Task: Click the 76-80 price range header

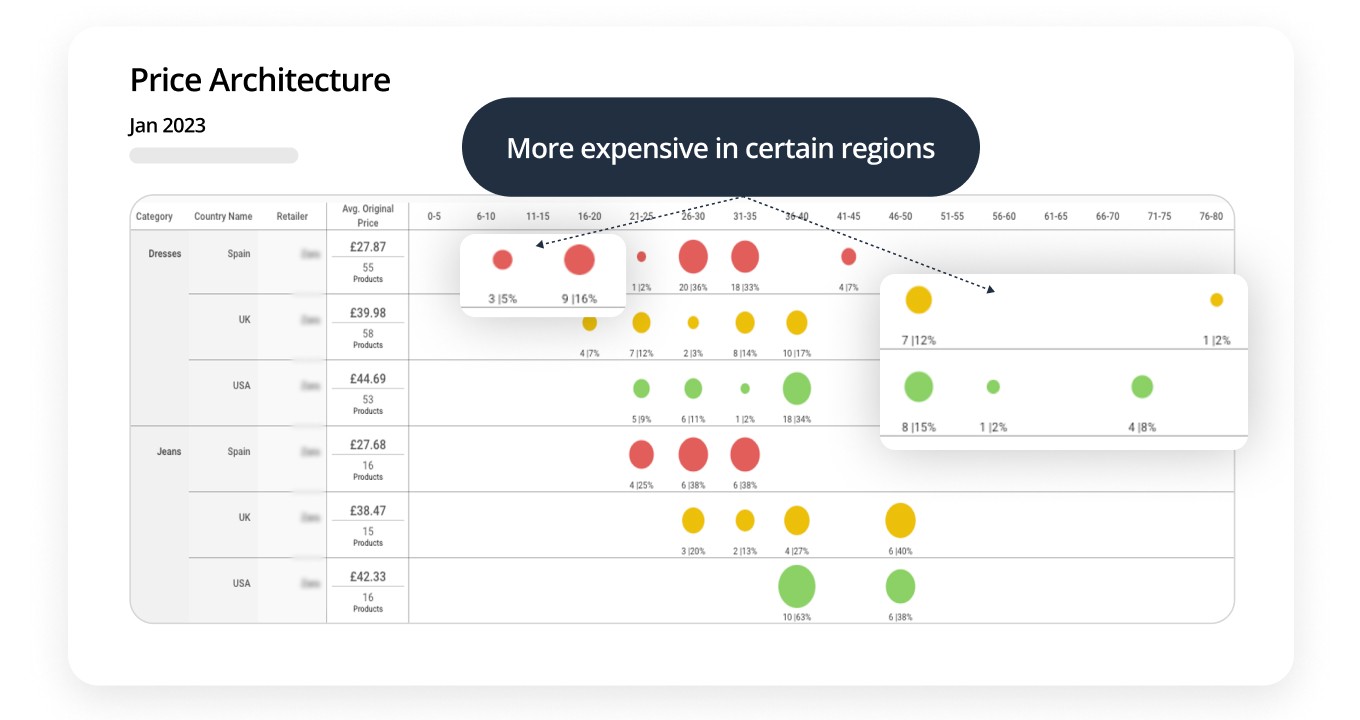Action: (x=1211, y=216)
